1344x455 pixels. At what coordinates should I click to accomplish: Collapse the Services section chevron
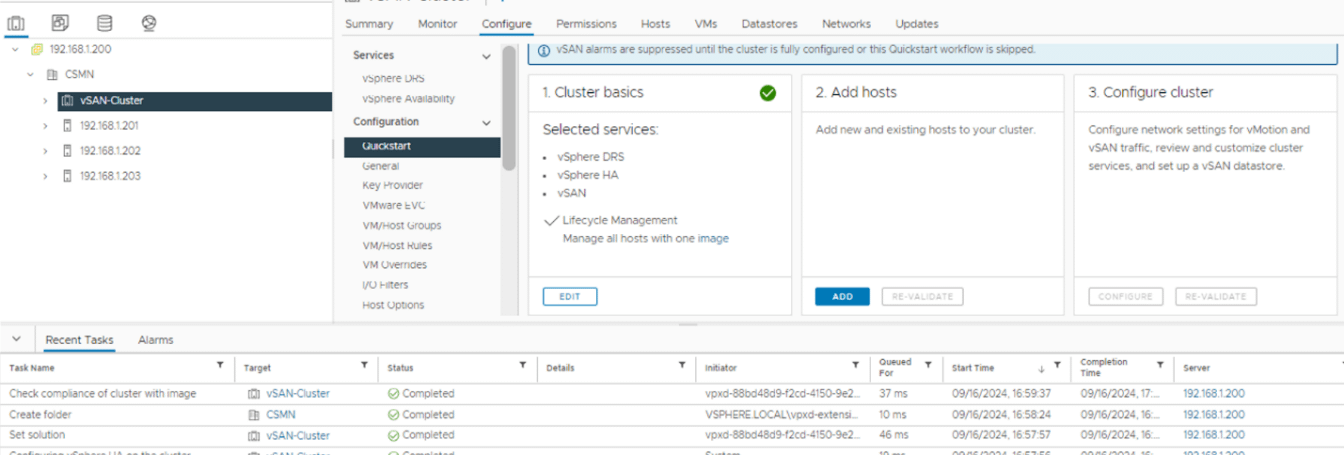[487, 56]
